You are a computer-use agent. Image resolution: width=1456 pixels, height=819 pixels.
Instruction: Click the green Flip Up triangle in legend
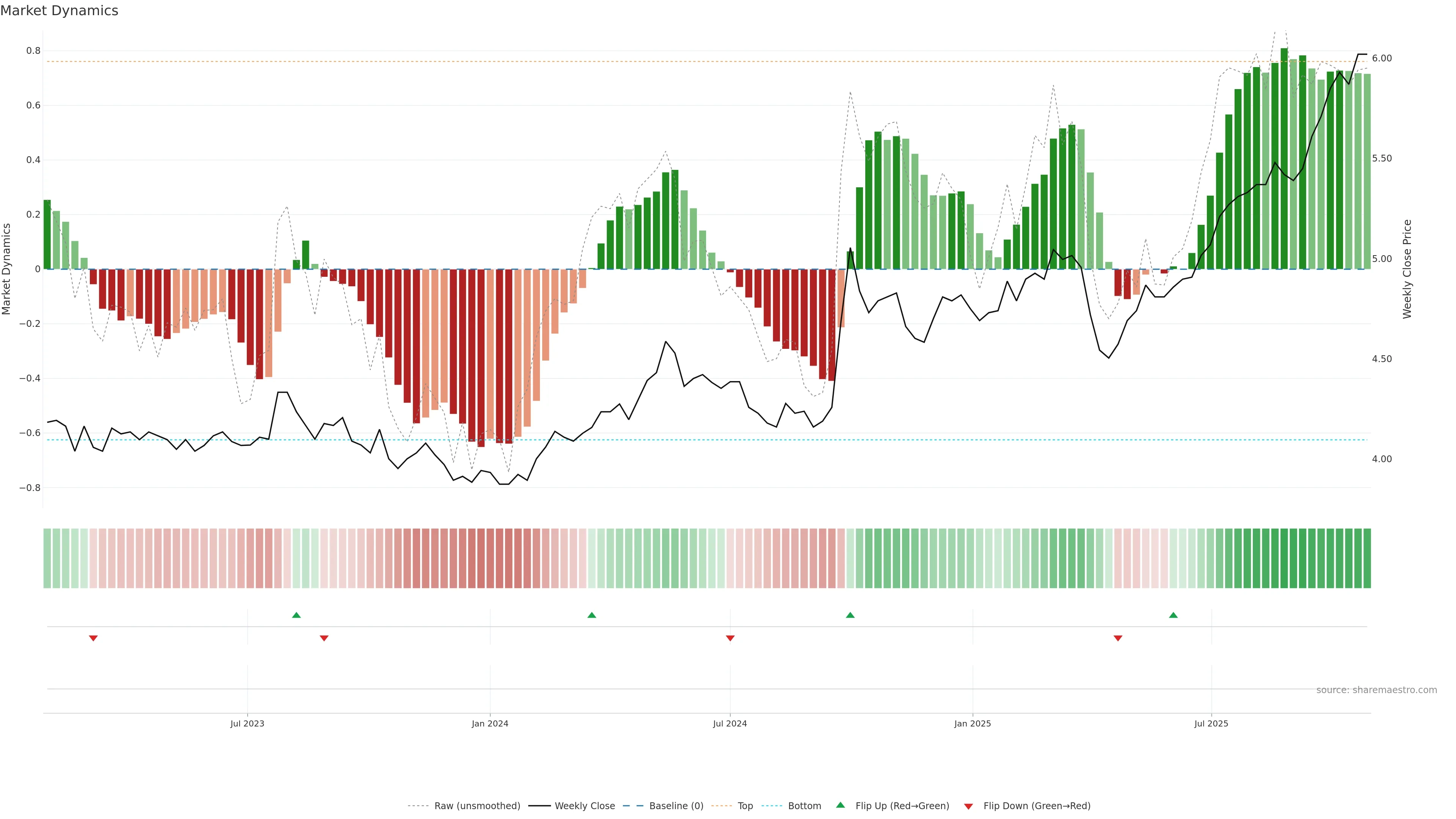pos(841,805)
